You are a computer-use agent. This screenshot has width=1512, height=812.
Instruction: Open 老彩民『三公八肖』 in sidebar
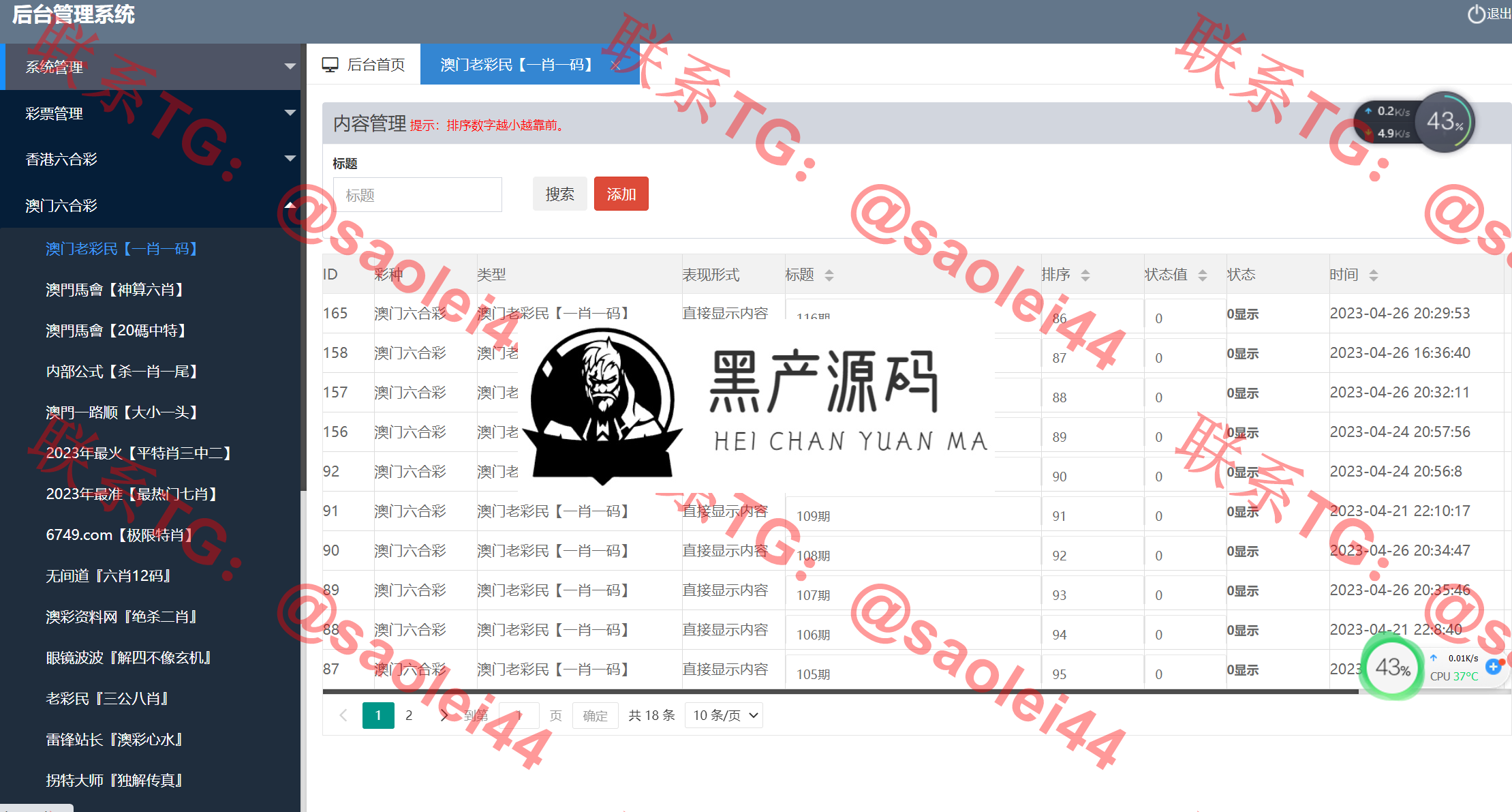coord(109,699)
